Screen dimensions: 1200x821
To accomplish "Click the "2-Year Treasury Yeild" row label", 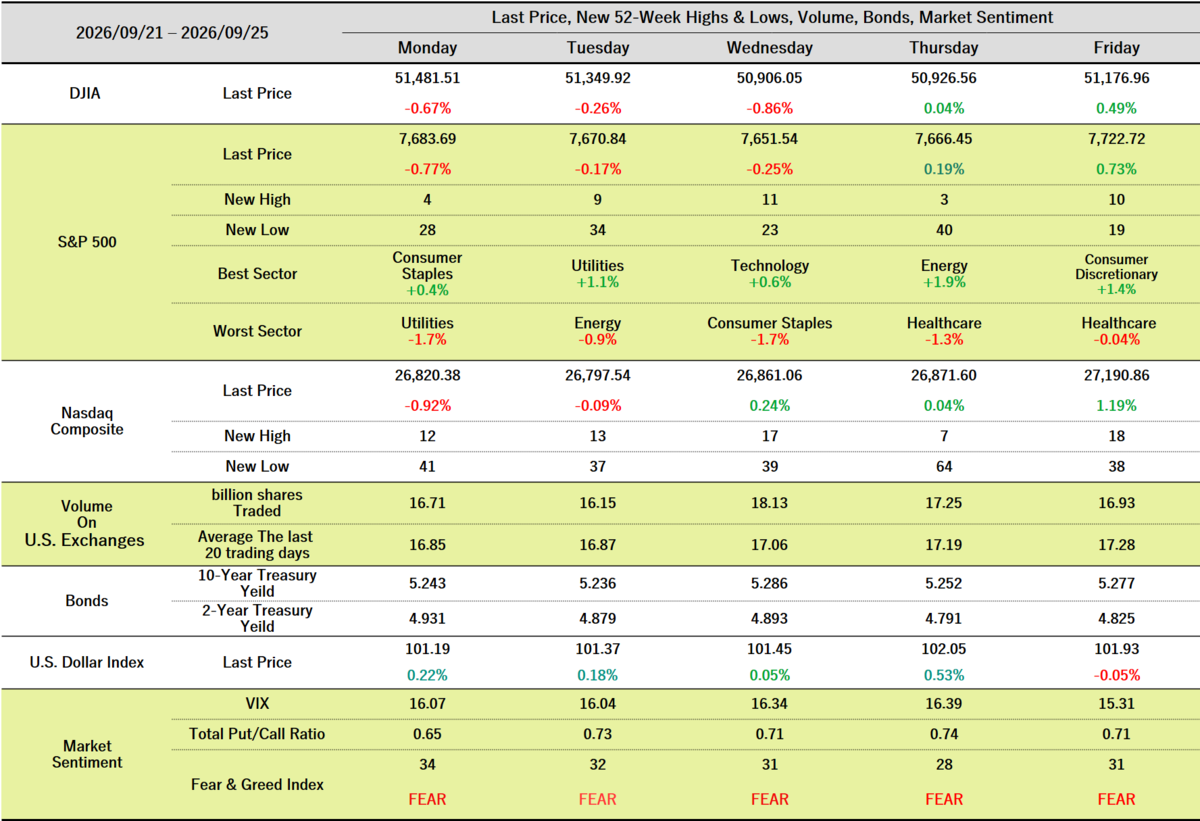I will [258, 618].
